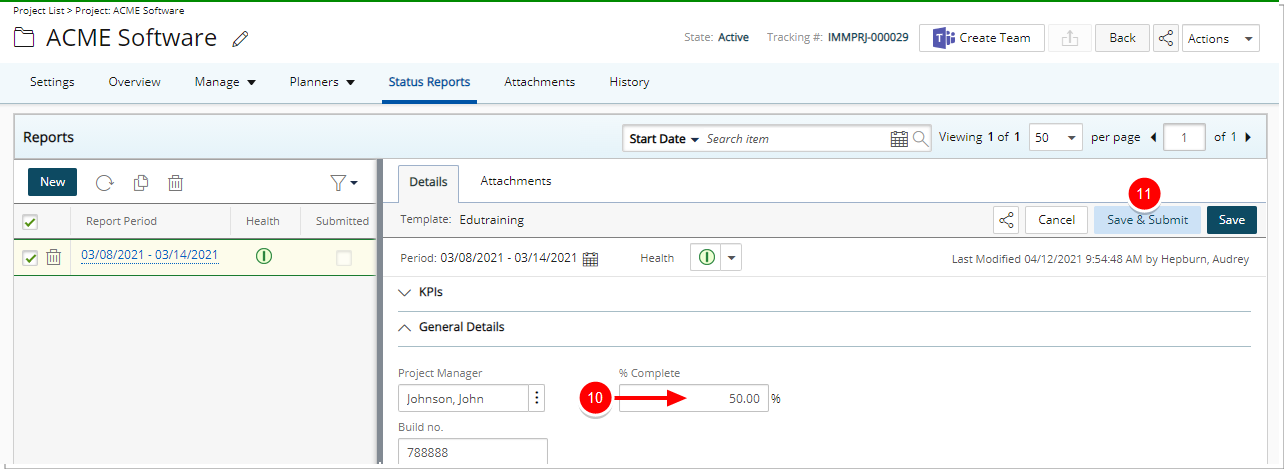Click the Health column header
The height and width of the screenshot is (469, 1284).
[263, 221]
